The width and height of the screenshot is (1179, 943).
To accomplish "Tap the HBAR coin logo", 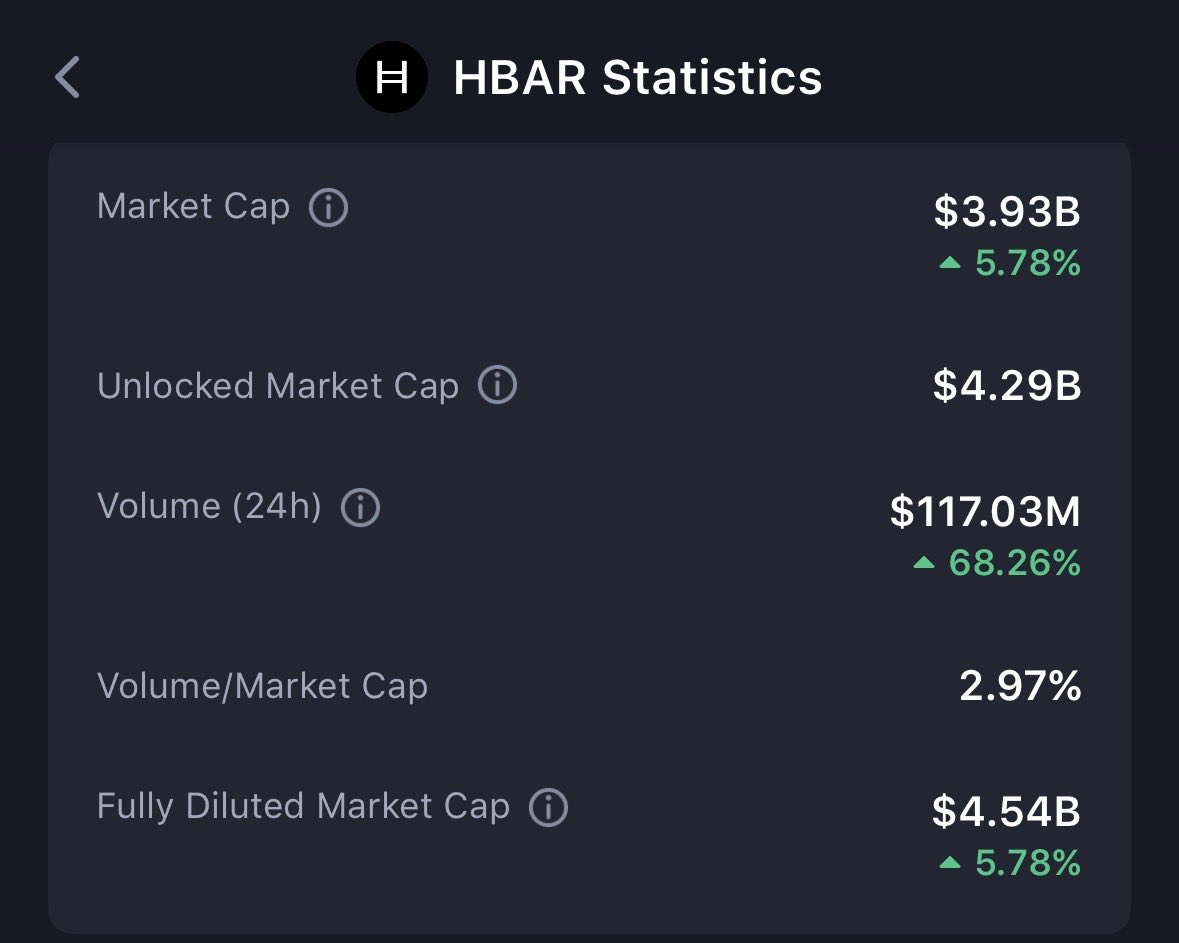I will tap(391, 78).
